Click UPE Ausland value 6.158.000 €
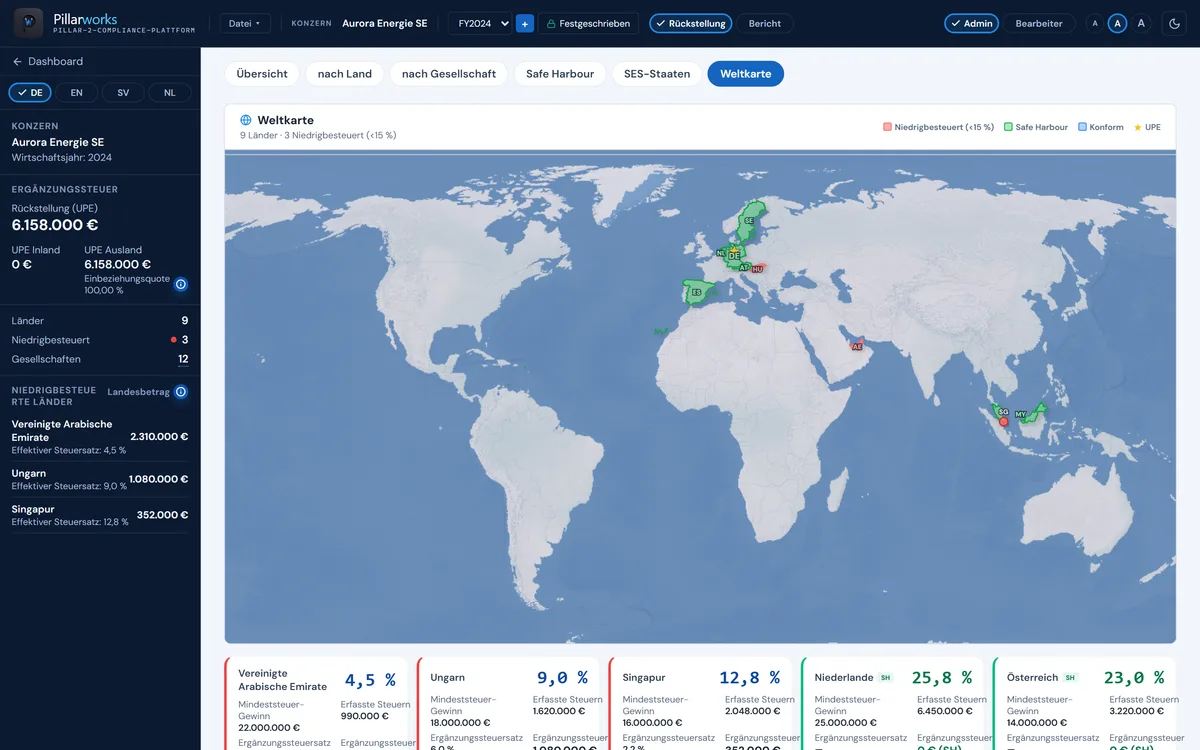1200x750 pixels. click(118, 265)
